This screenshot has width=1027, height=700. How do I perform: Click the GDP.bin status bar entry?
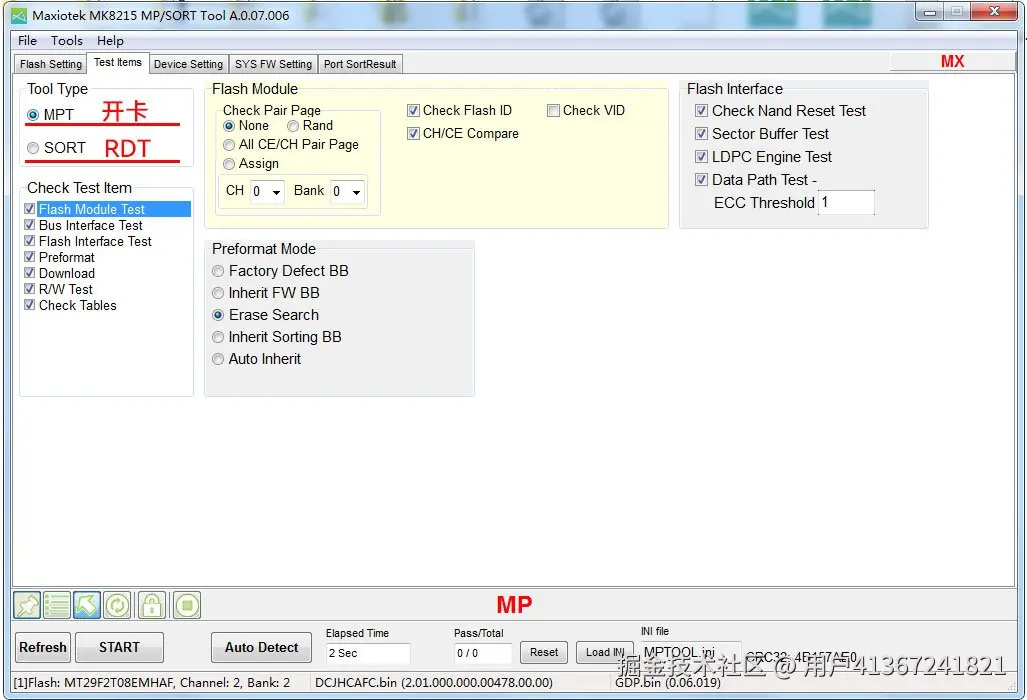click(667, 683)
